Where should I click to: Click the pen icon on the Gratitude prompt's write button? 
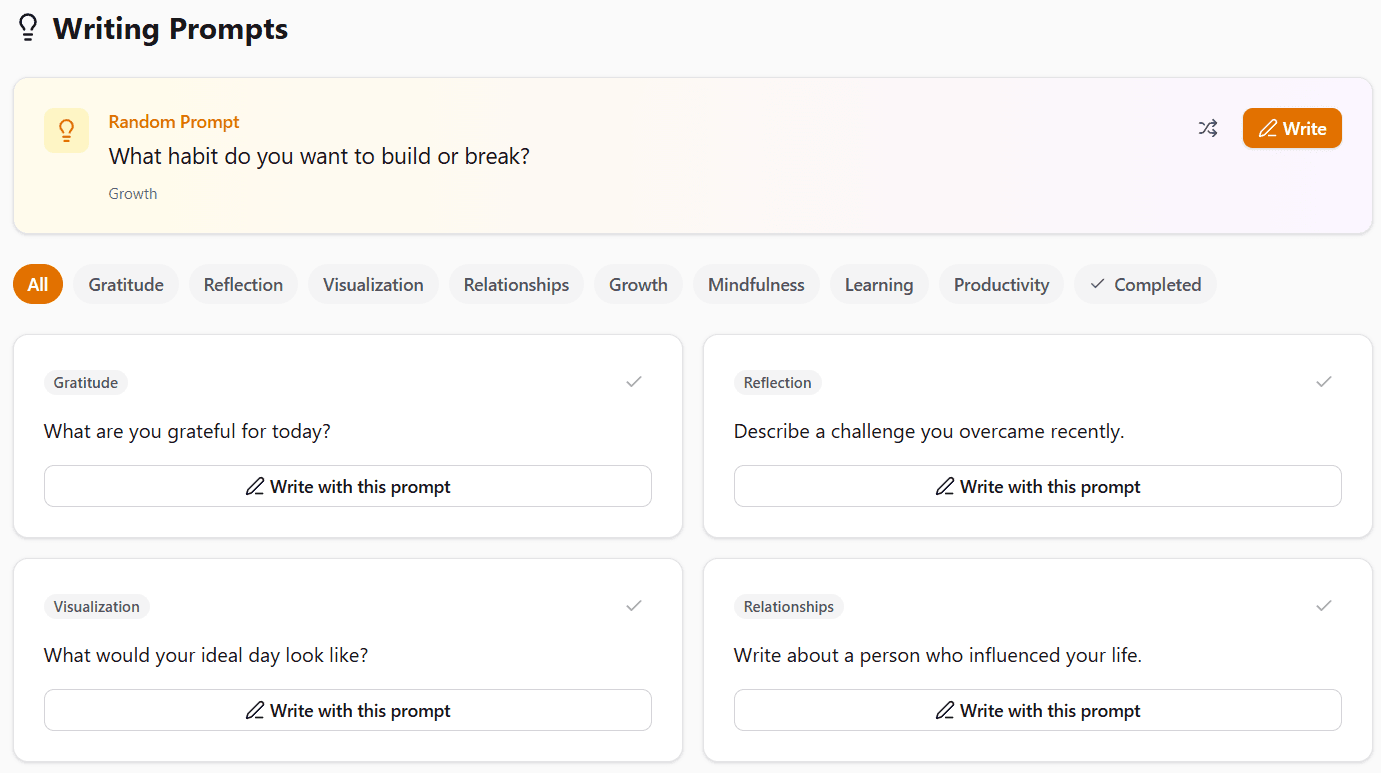255,486
